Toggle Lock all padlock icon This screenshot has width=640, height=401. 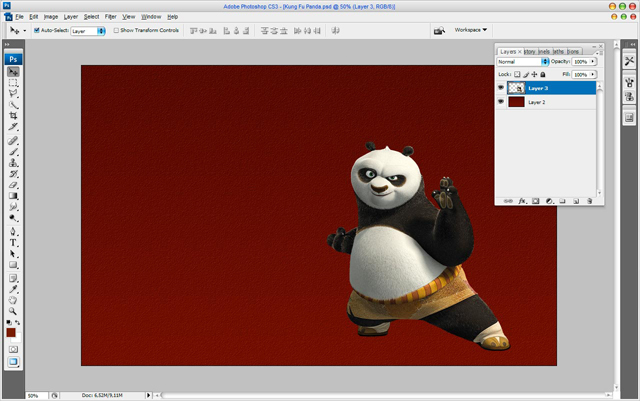point(543,74)
